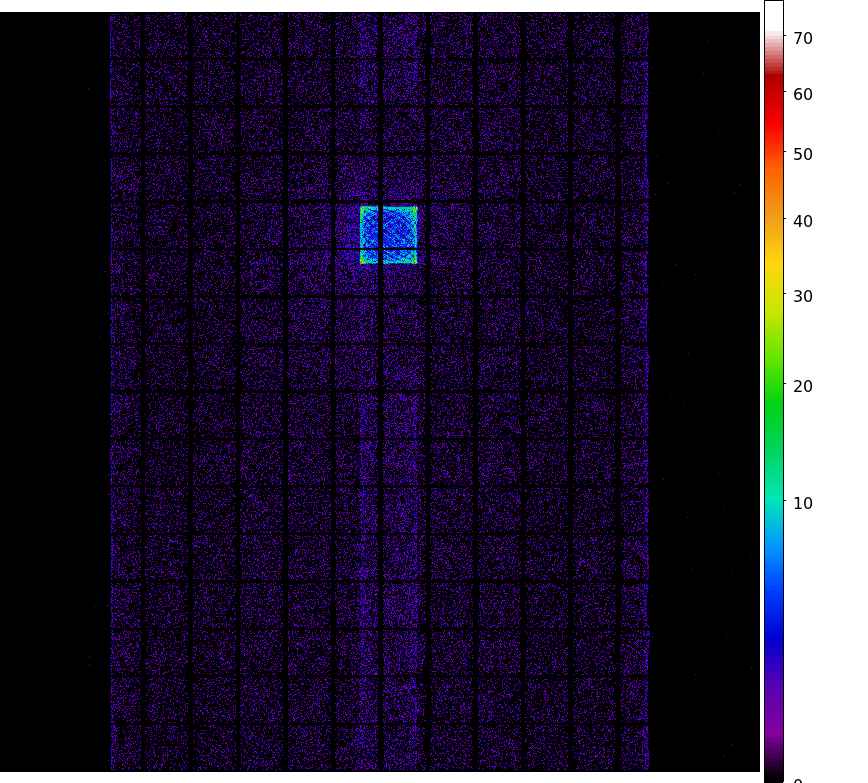Click the 70 tick label on colorbar
The width and height of the screenshot is (868, 783).
(x=803, y=38)
